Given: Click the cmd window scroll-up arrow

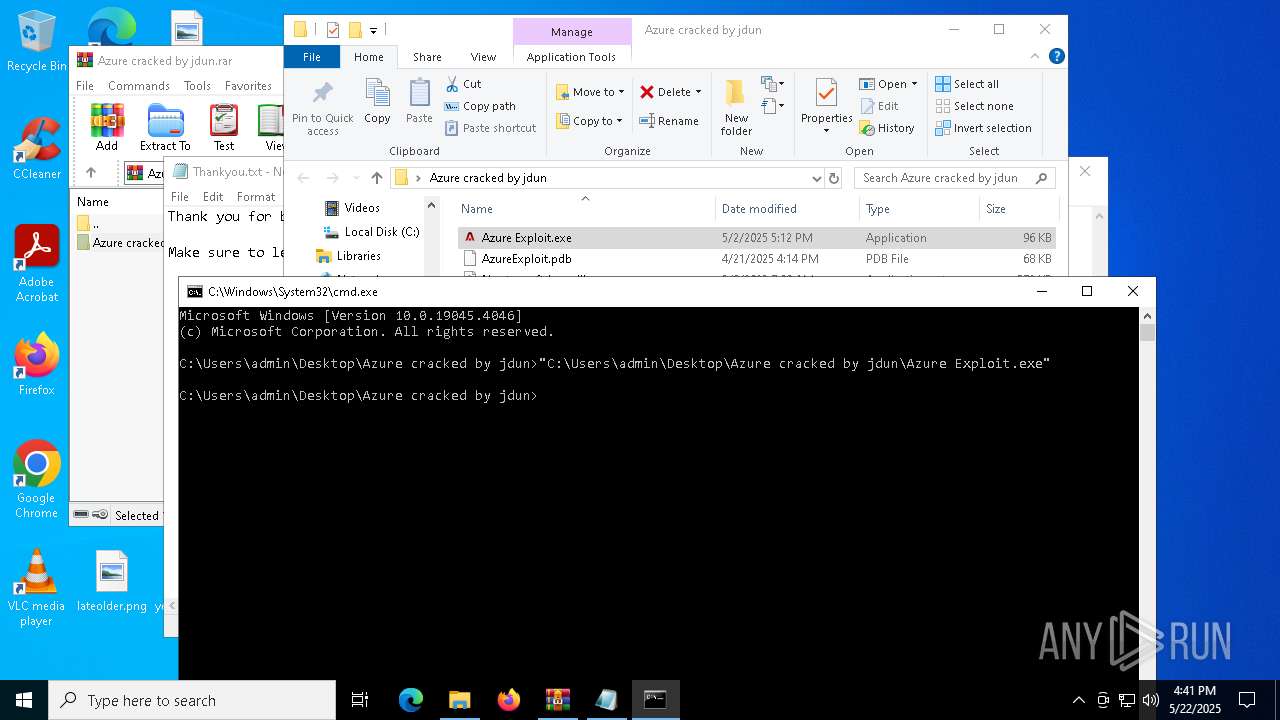Looking at the screenshot, I should (1147, 315).
